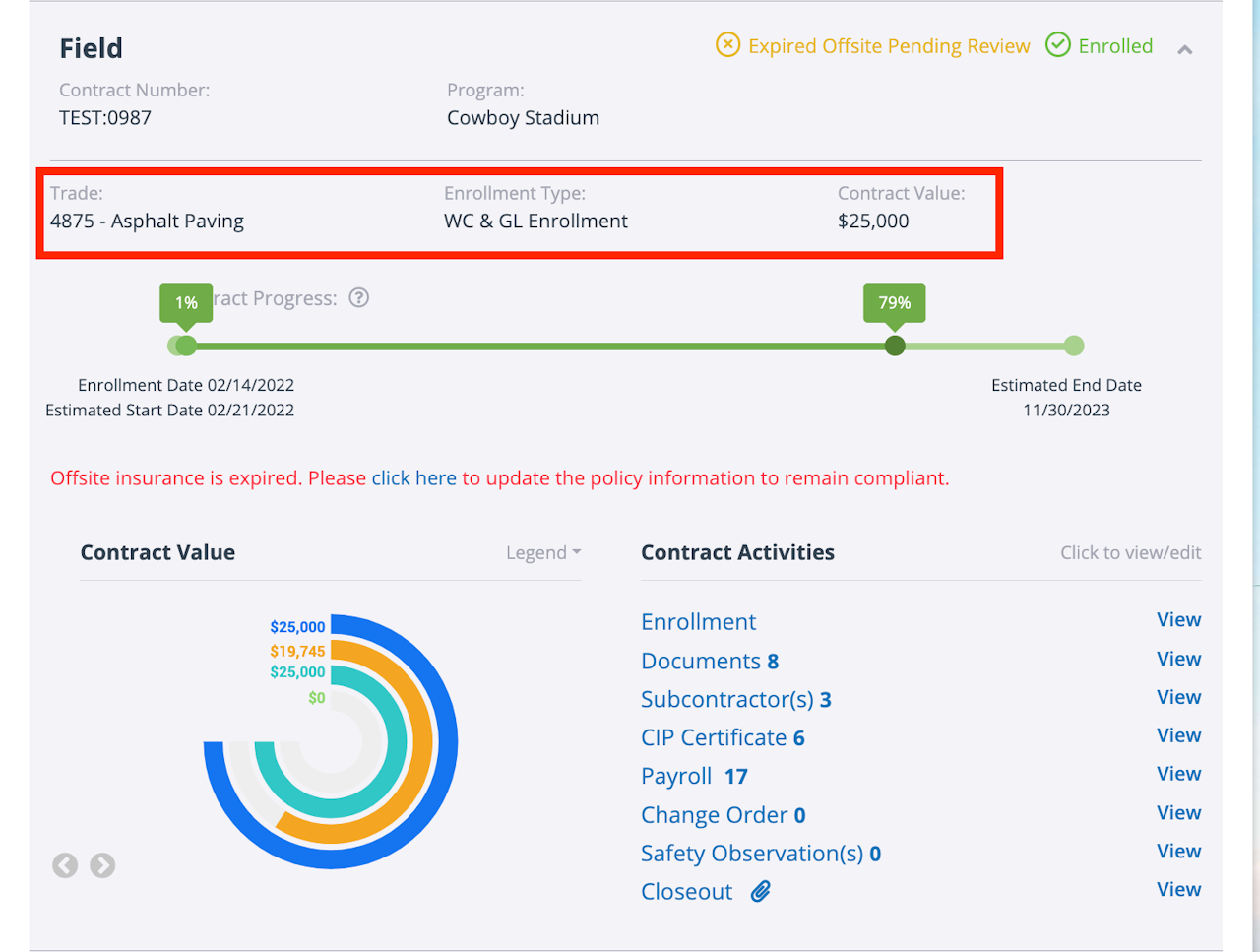Click View next to Closeout
This screenshot has height=952, width=1260.
(x=1178, y=890)
